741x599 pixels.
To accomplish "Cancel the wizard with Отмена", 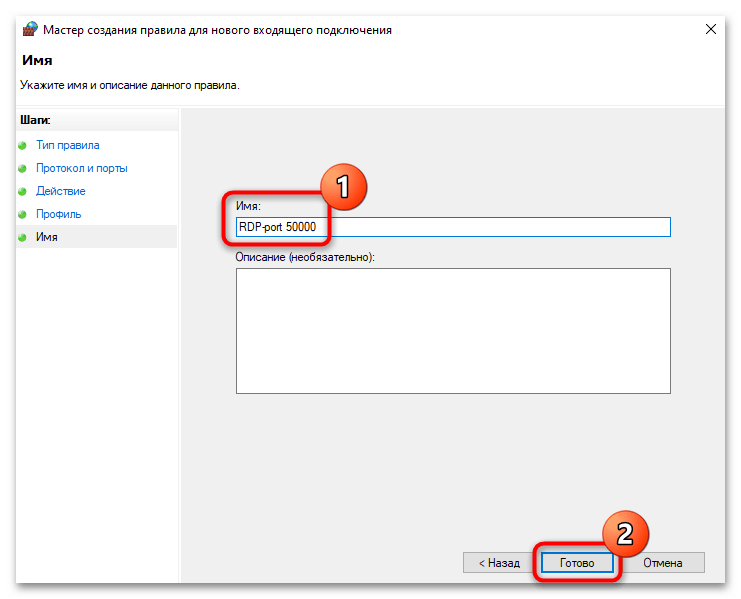I will (x=663, y=563).
